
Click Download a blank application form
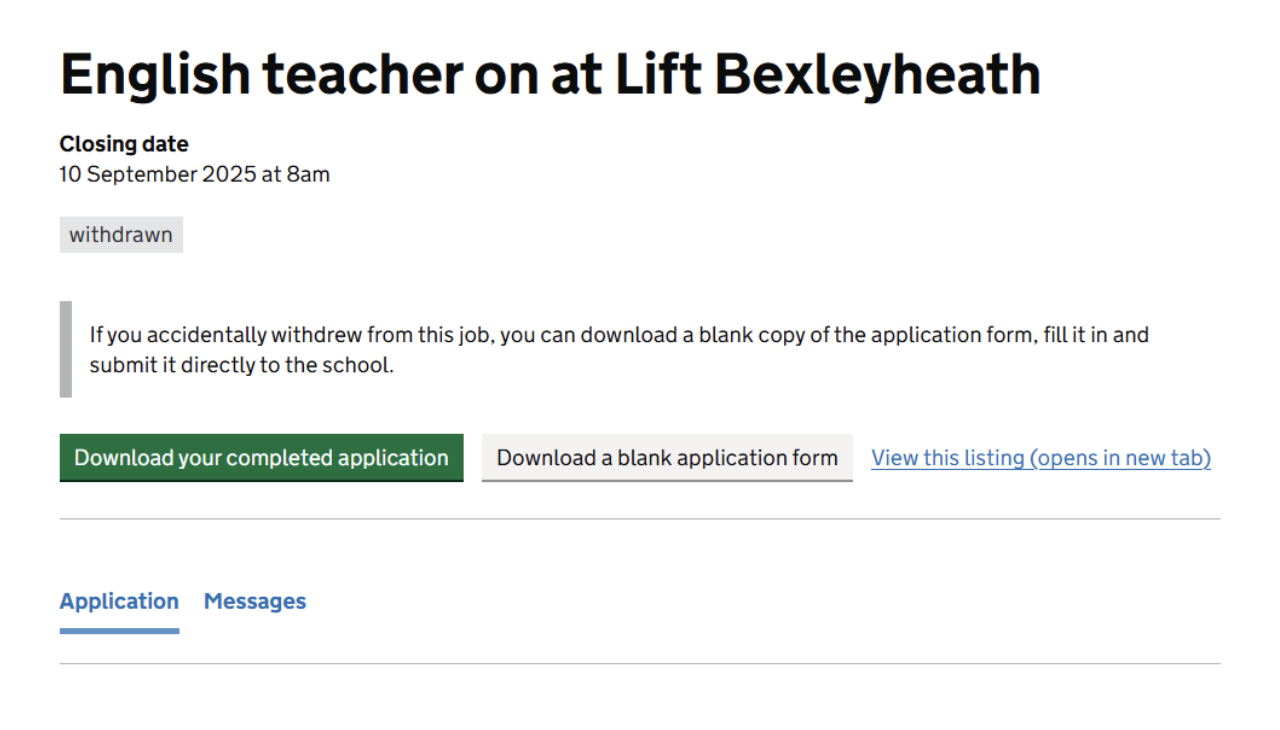click(x=667, y=458)
